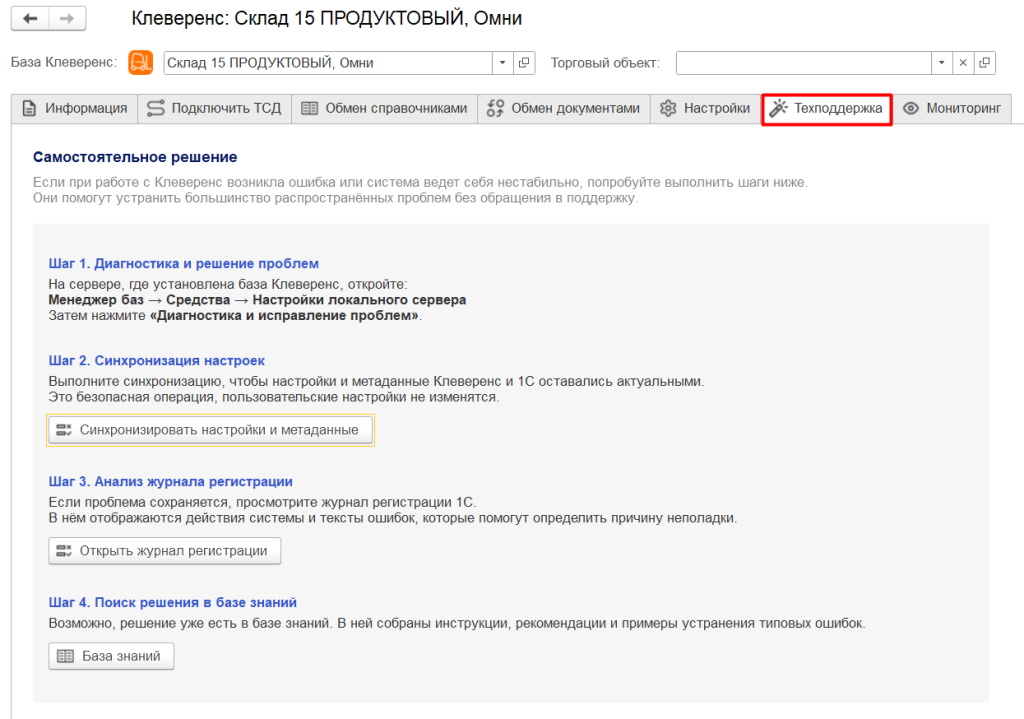This screenshot has height=719, width=1024.
Task: Open the Торговый объект dropdown
Action: point(941,62)
